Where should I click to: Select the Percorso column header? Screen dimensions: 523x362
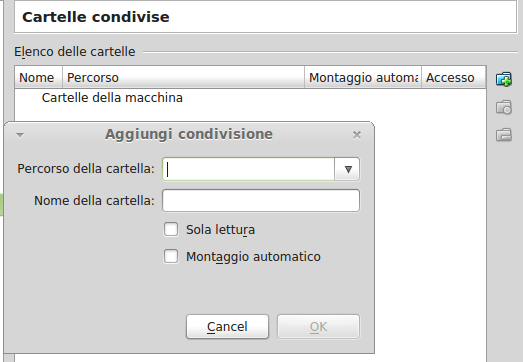click(x=183, y=77)
